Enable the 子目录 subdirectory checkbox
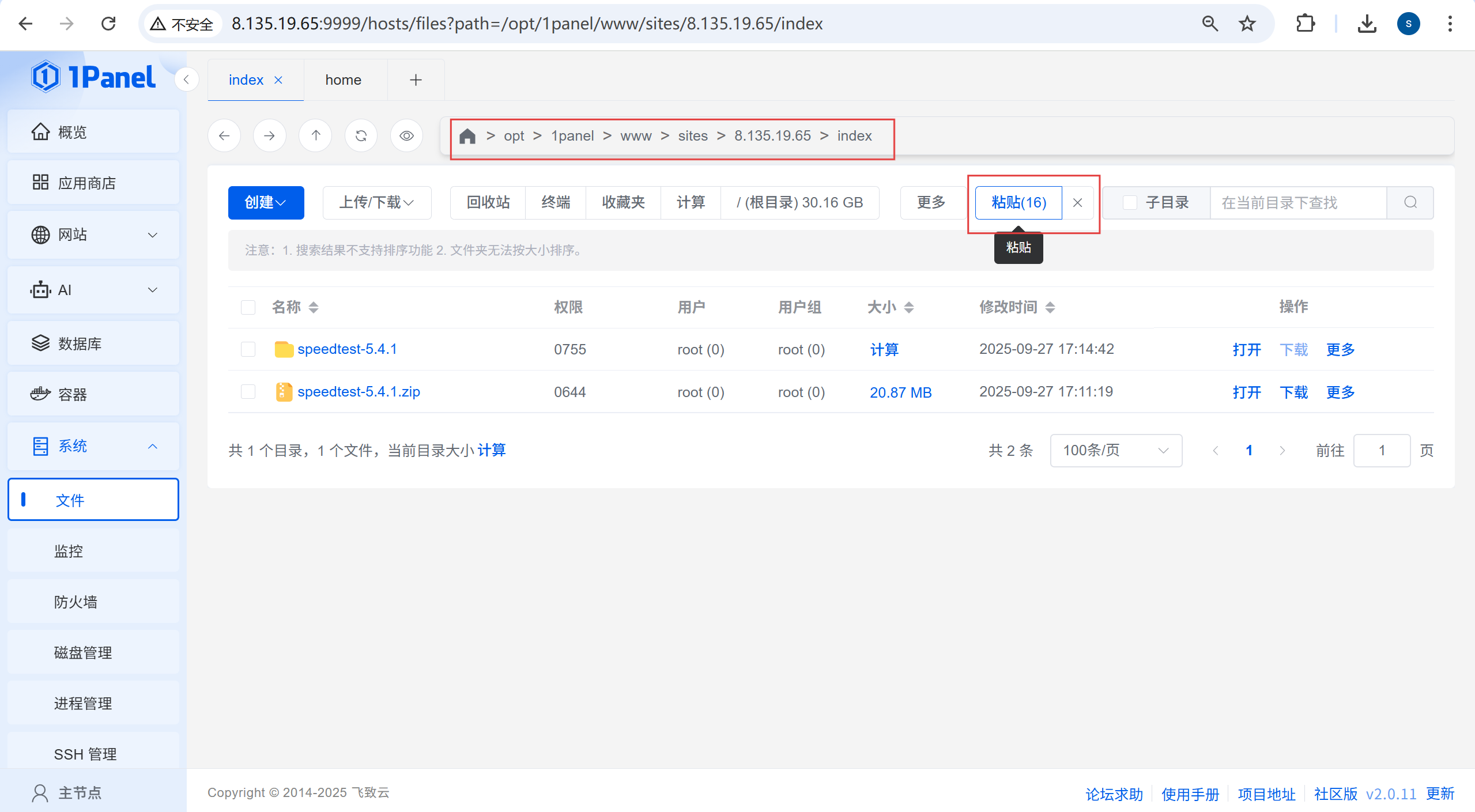The image size is (1475, 812). (x=1130, y=202)
